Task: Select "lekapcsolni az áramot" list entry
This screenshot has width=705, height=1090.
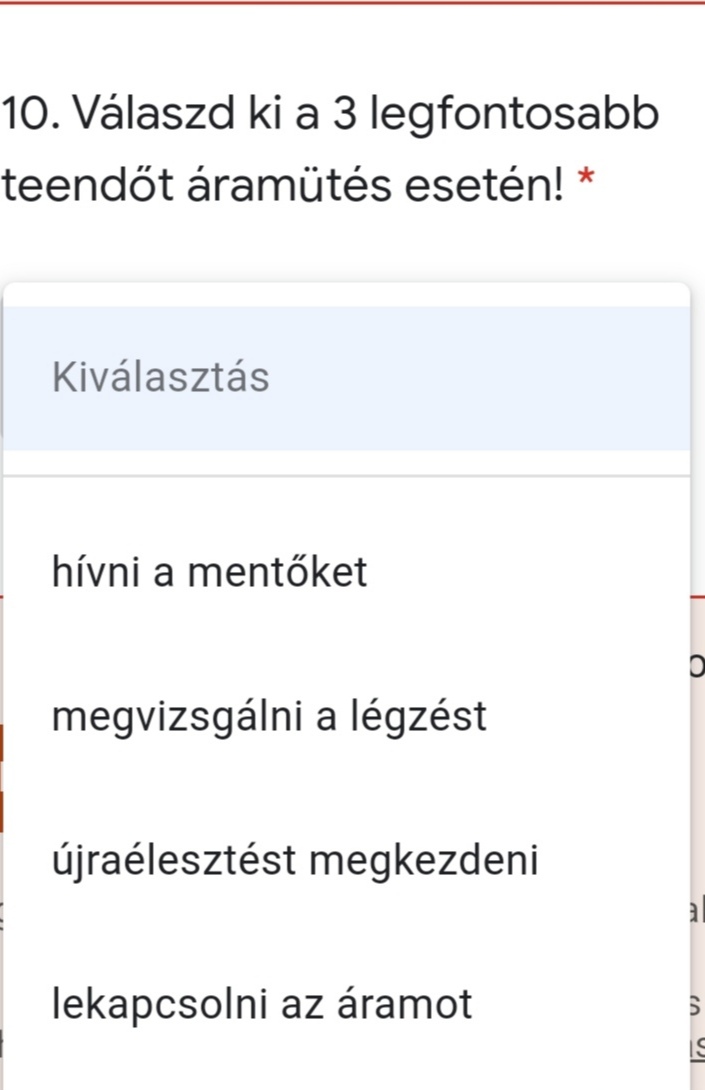Action: 262,1004
